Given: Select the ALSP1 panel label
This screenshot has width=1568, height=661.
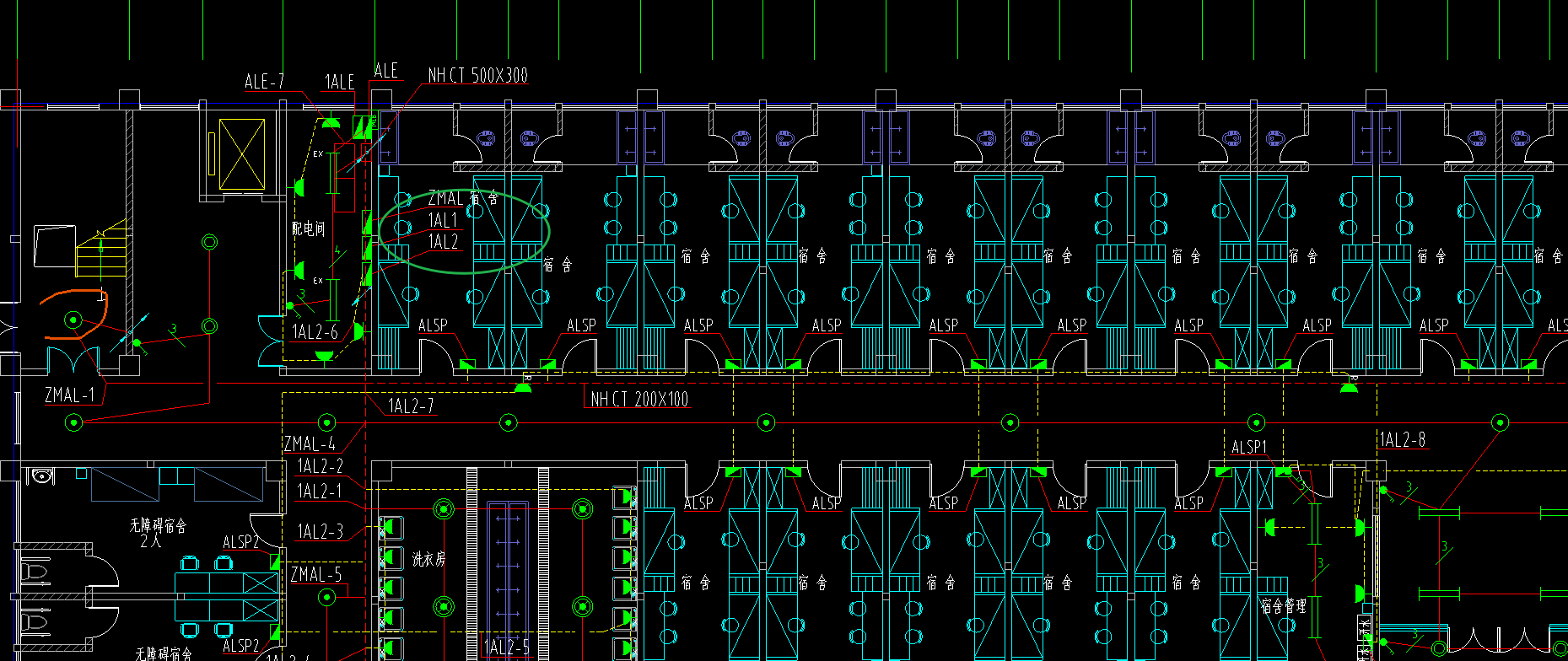Looking at the screenshot, I should point(1249,447).
